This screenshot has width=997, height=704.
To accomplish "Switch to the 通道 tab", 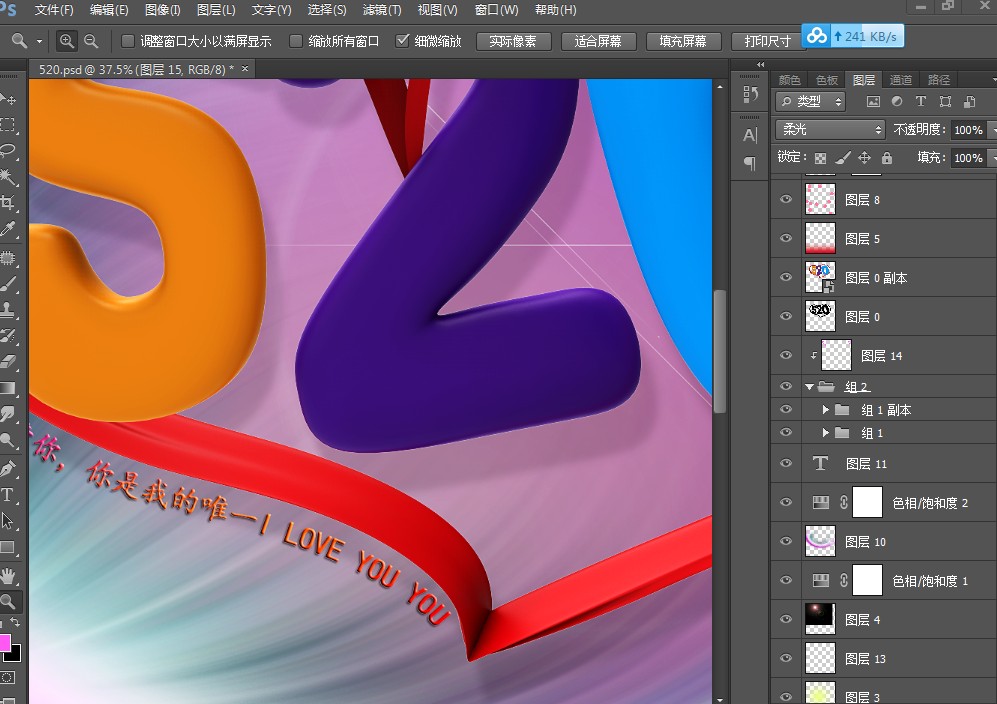I will (901, 79).
